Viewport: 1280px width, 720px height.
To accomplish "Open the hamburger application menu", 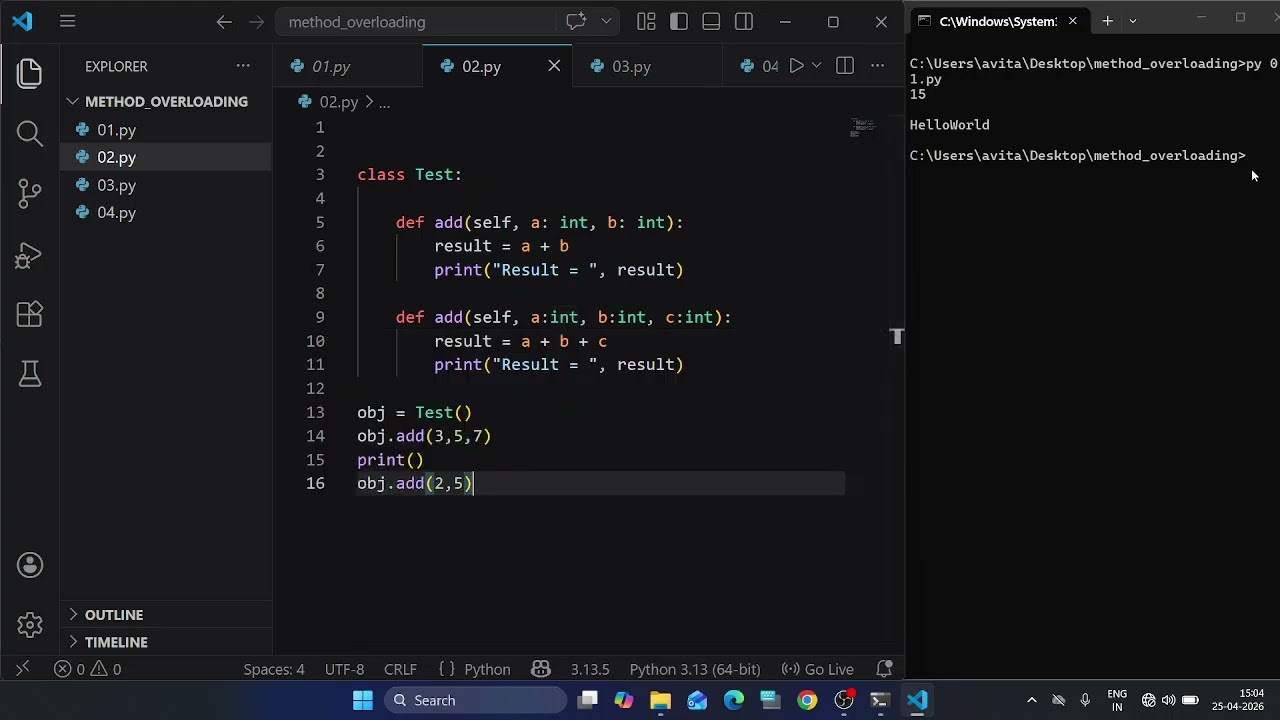I will pos(67,21).
